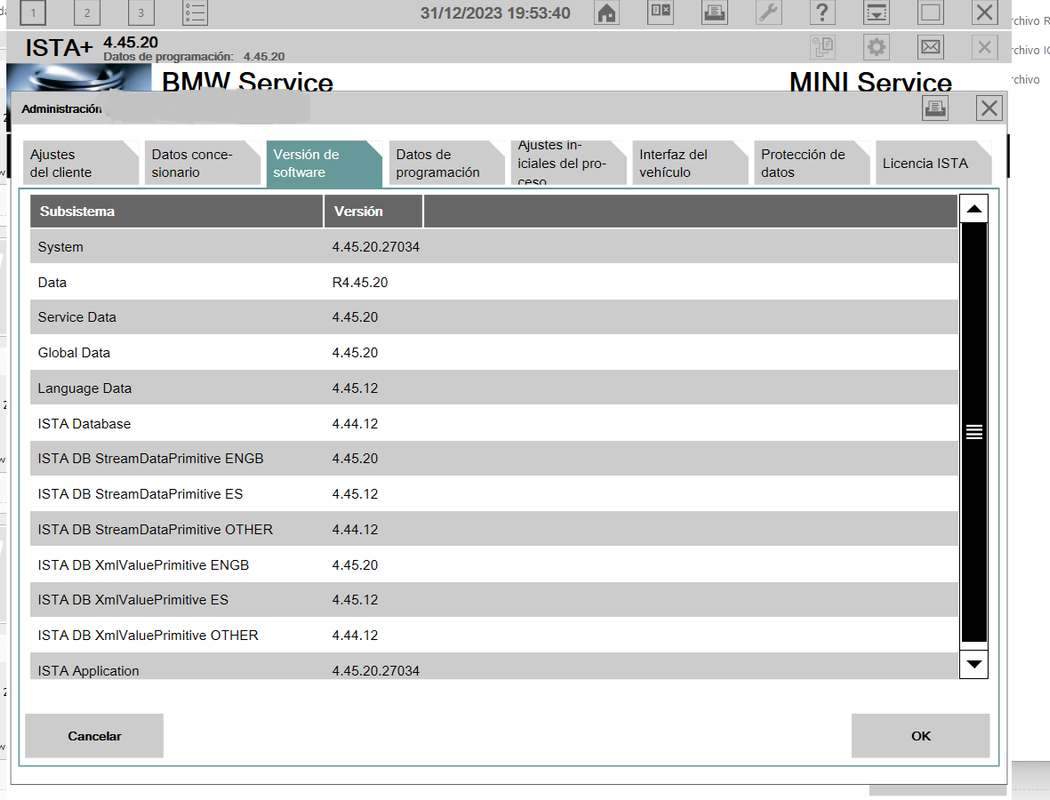Click the Cancelar button
1050x800 pixels.
(x=94, y=736)
